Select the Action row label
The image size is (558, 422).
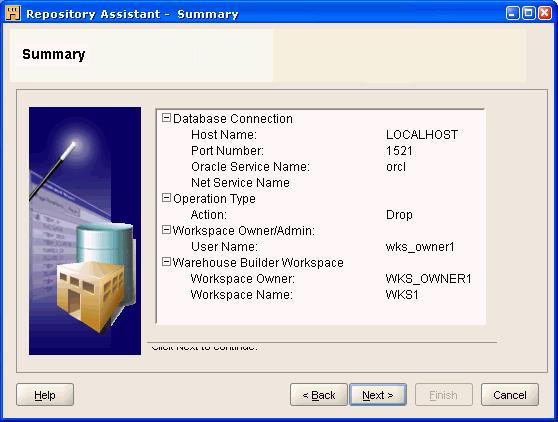[209, 215]
